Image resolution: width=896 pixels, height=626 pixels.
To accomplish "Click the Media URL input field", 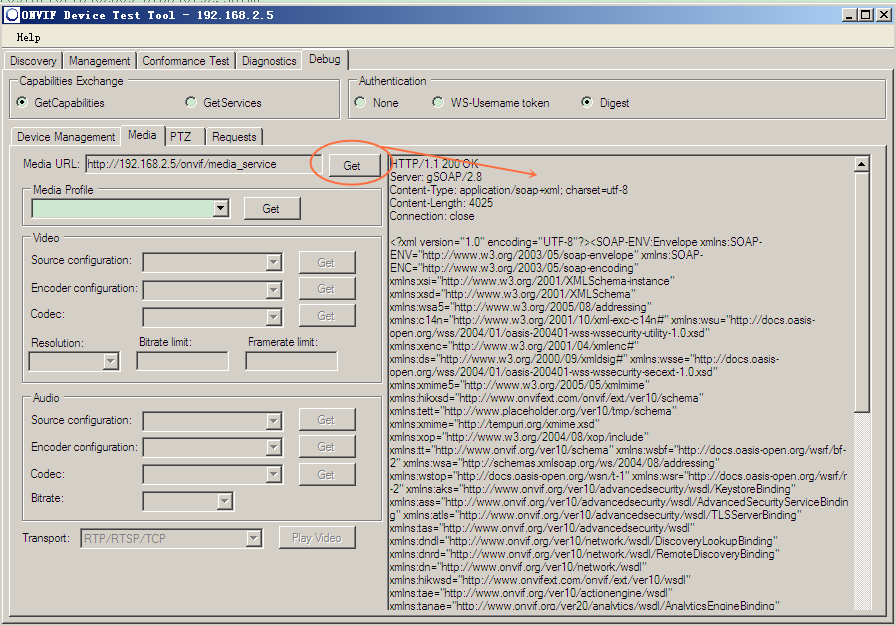I will tap(203, 164).
